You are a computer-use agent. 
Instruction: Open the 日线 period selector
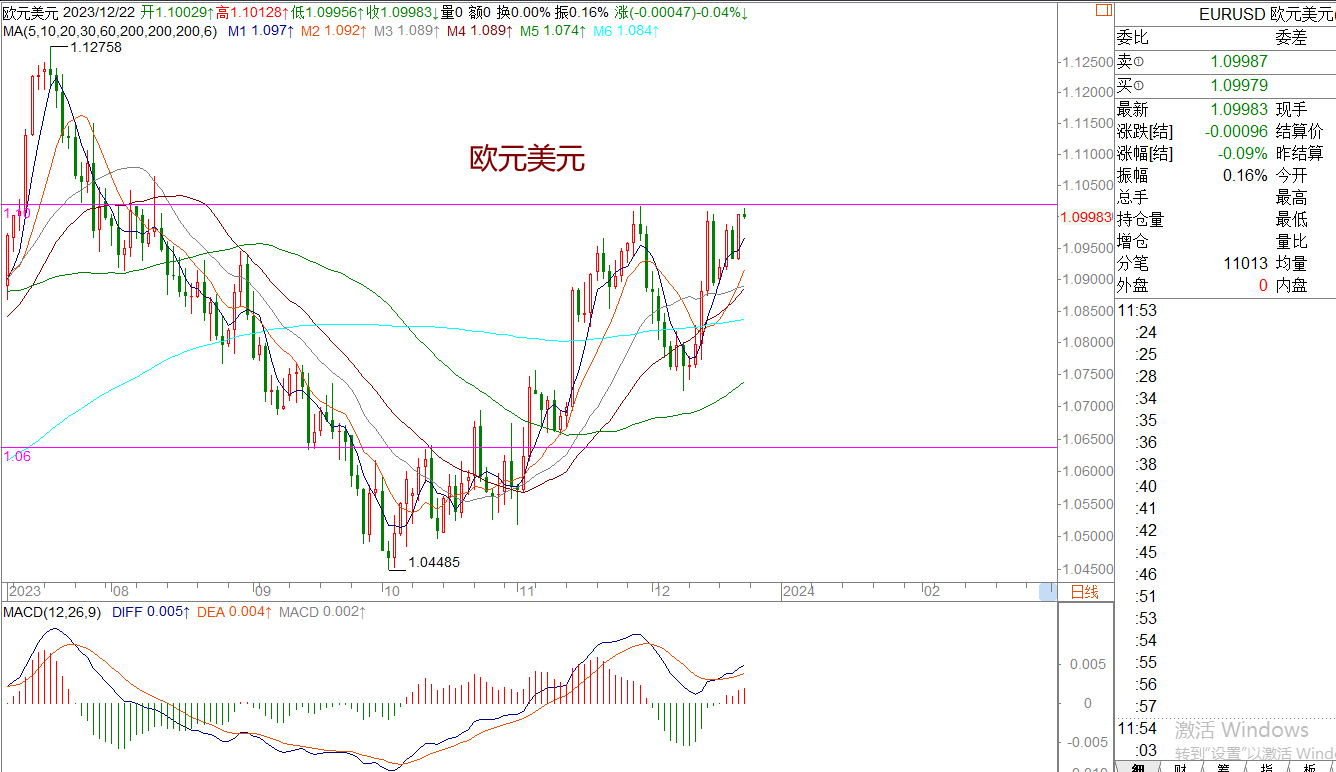pyautogui.click(x=1084, y=591)
